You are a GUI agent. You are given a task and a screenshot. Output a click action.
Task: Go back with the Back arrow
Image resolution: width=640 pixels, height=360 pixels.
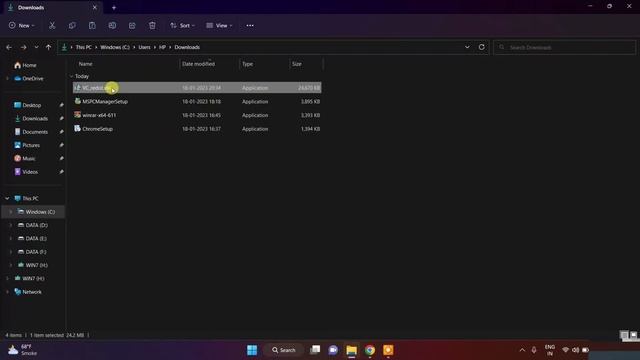click(x=9, y=47)
